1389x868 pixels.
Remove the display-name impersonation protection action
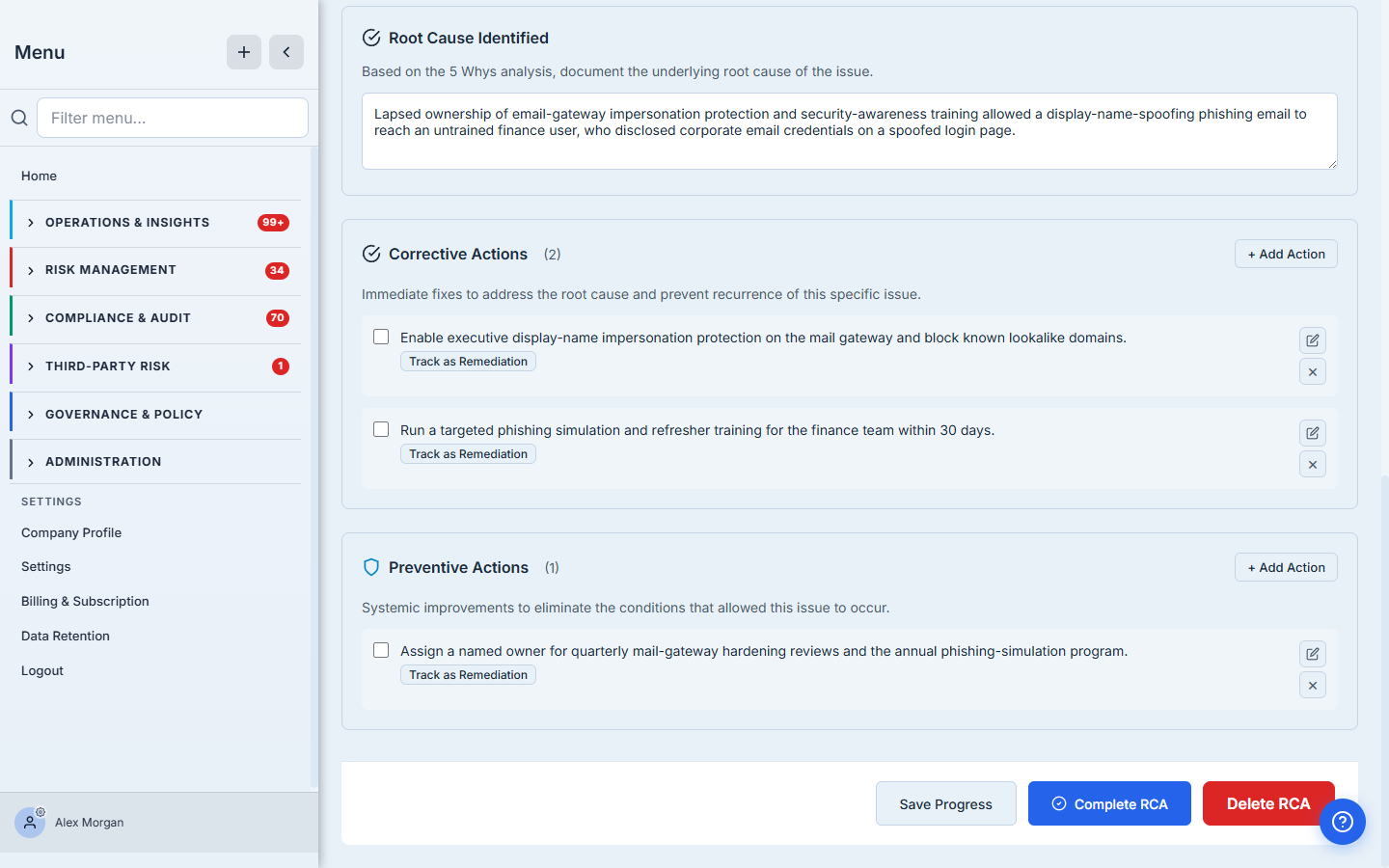[x=1313, y=371]
